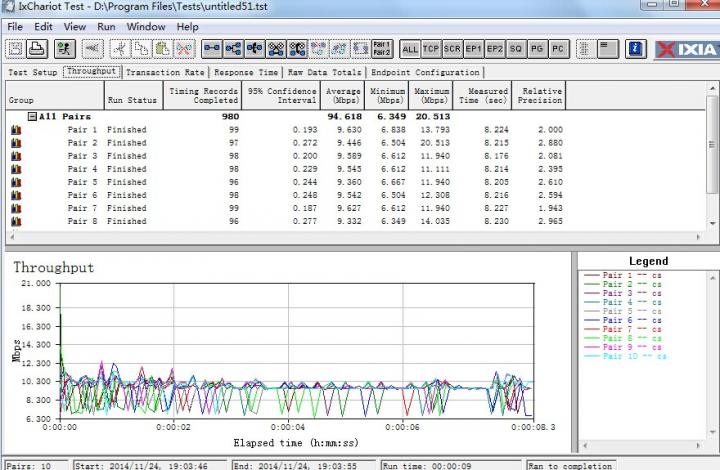Click the results table scroll-right arrow
The width and height of the screenshot is (720, 470).
point(698,237)
